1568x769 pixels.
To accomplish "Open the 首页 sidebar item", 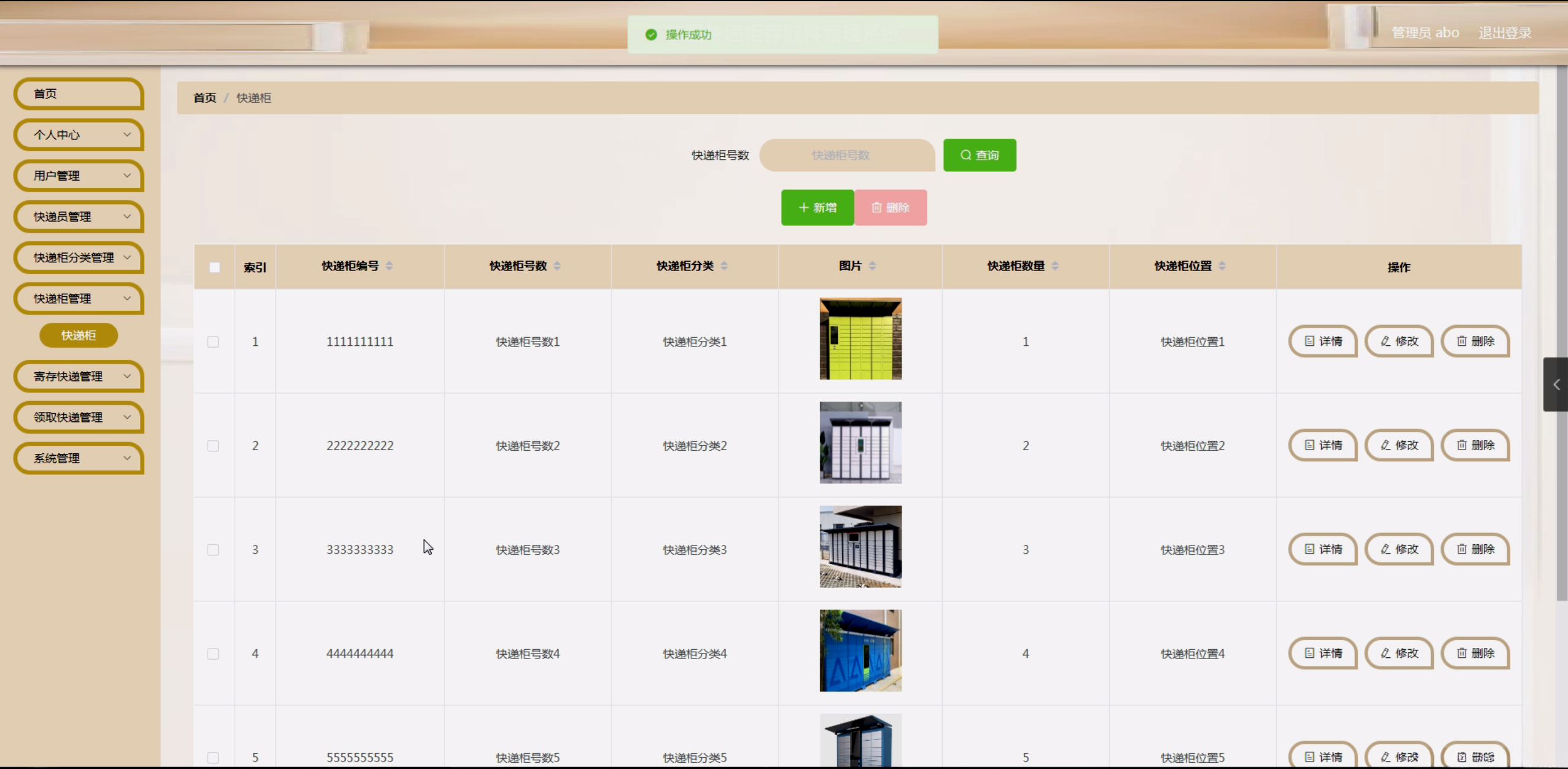I will click(79, 94).
